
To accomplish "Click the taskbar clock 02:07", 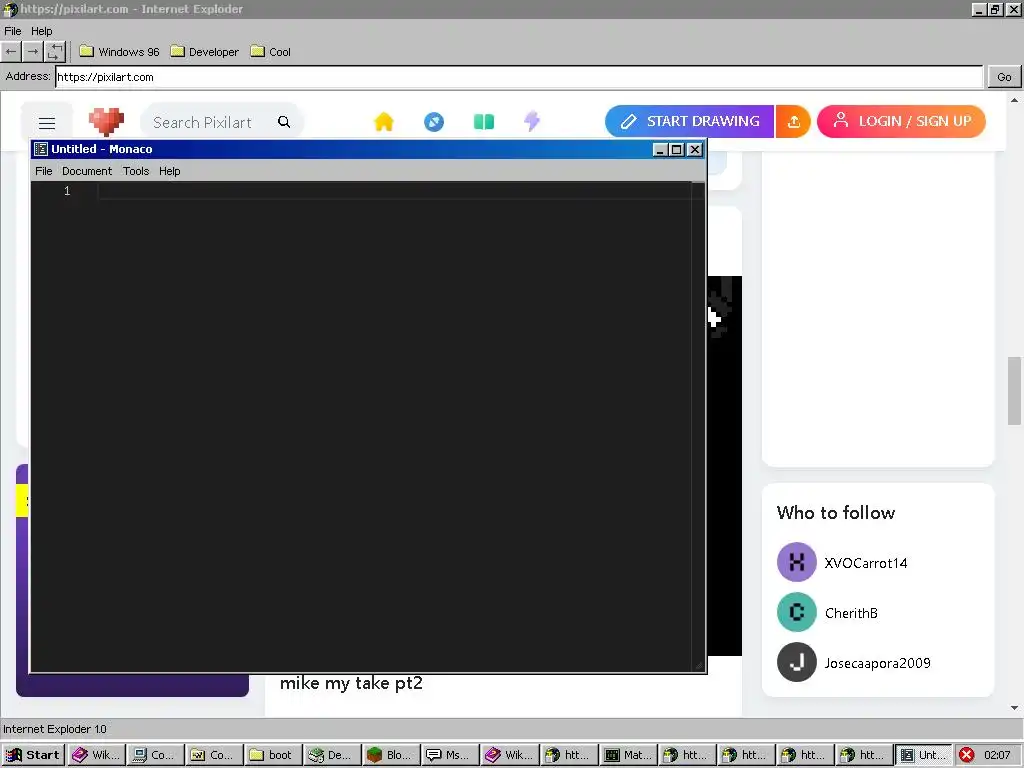I will click(x=997, y=755).
